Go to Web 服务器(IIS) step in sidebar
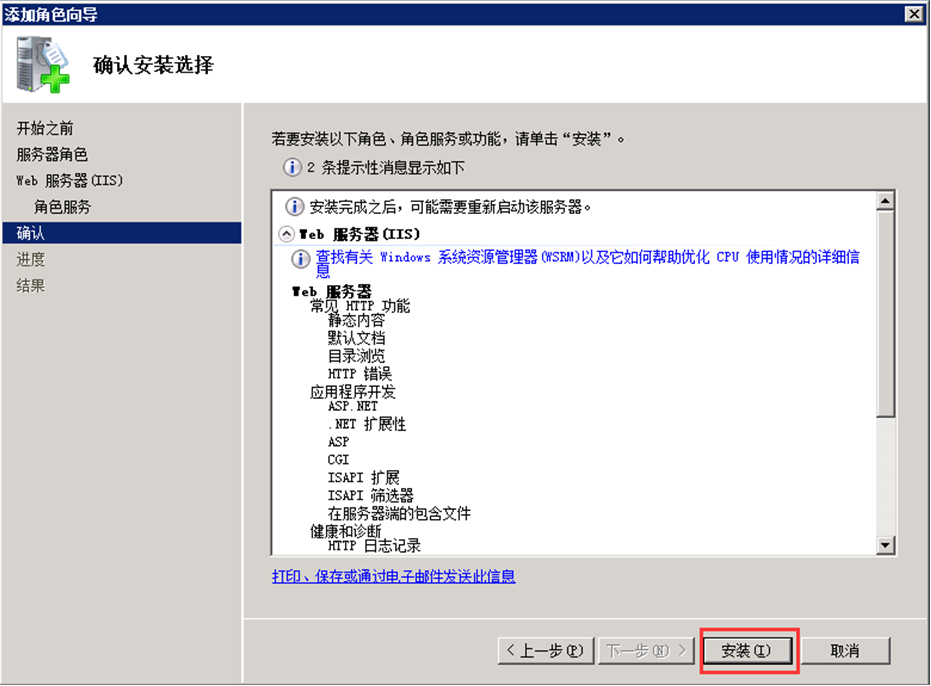The image size is (931, 686). 70,181
